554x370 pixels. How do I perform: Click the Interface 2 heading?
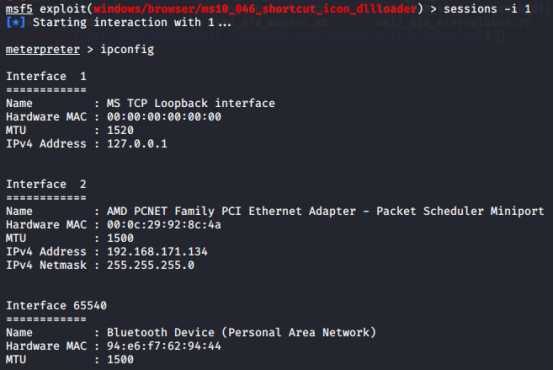[46, 184]
